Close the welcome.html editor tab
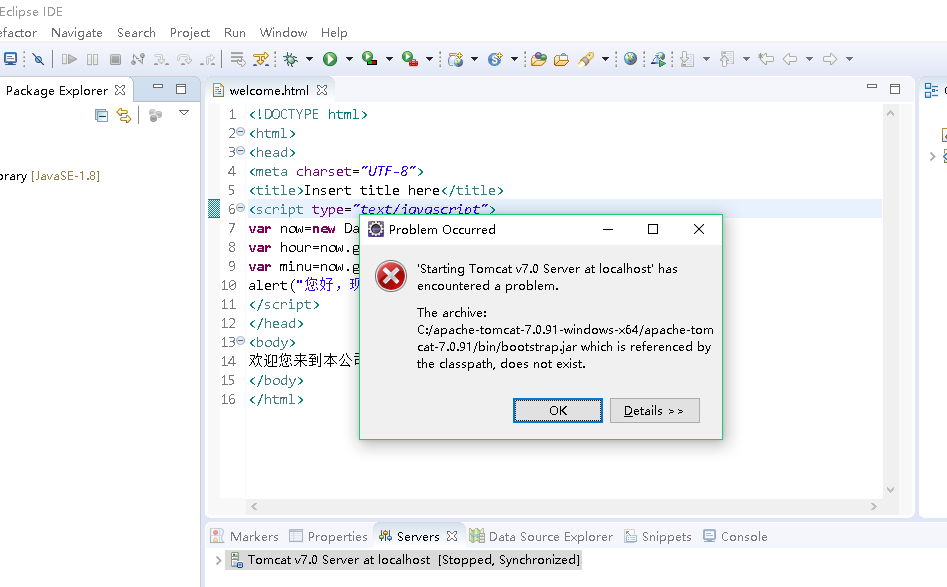This screenshot has height=587, width=947. click(x=322, y=90)
